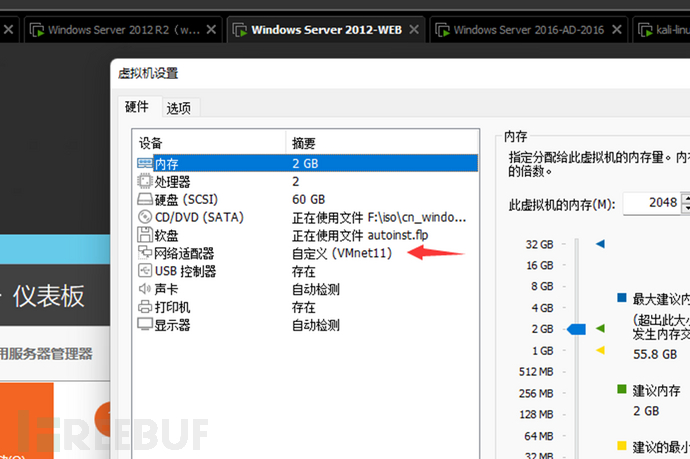The height and width of the screenshot is (459, 690).
Task: Click the USB controller icon
Action: click(x=144, y=270)
